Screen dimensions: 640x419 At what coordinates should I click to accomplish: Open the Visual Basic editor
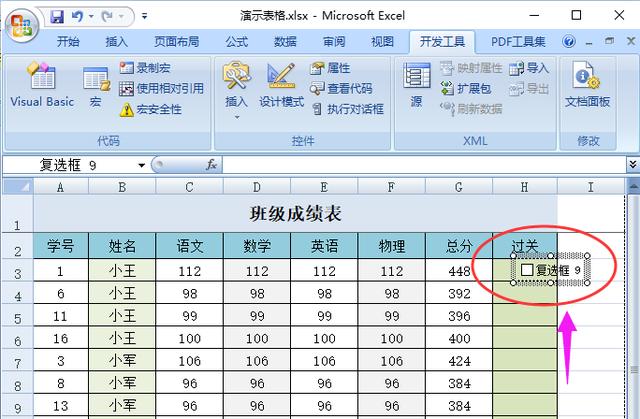(x=42, y=88)
